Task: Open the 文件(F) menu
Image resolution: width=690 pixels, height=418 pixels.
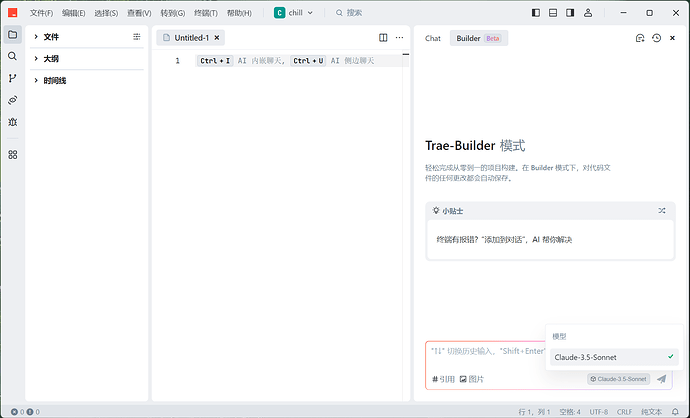Action: coord(41,13)
